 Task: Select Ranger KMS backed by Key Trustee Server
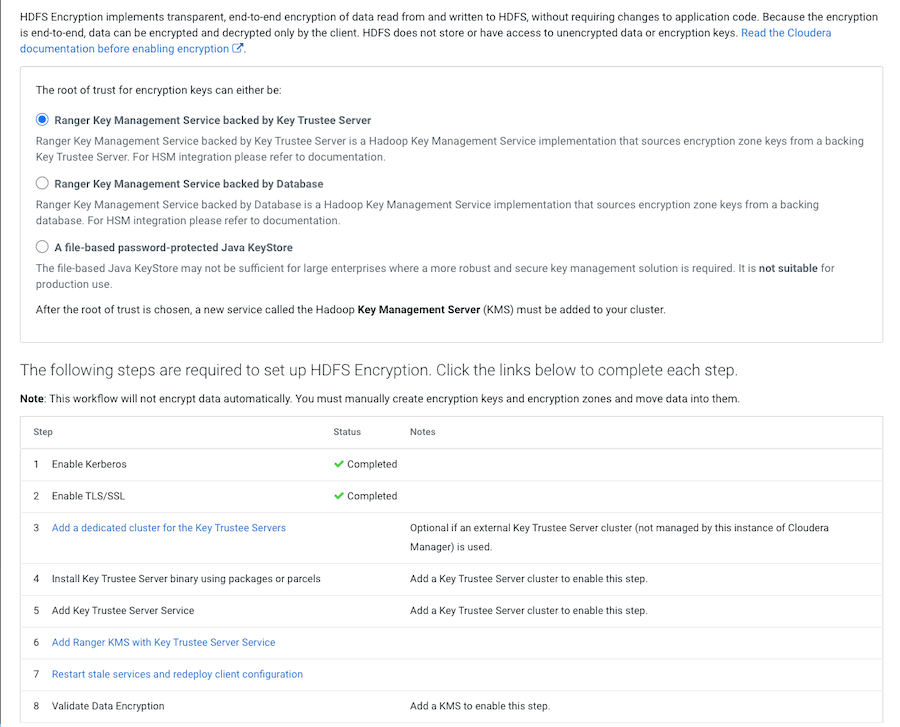tap(42, 120)
